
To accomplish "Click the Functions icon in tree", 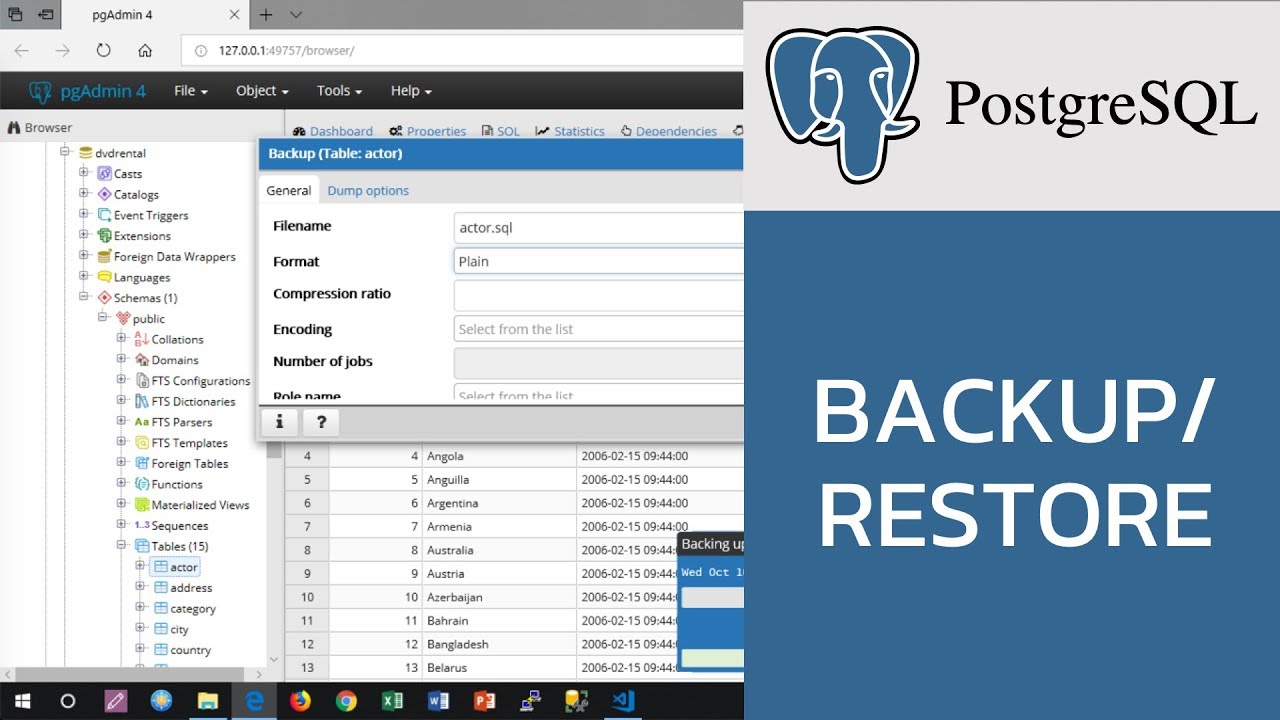I will [141, 484].
